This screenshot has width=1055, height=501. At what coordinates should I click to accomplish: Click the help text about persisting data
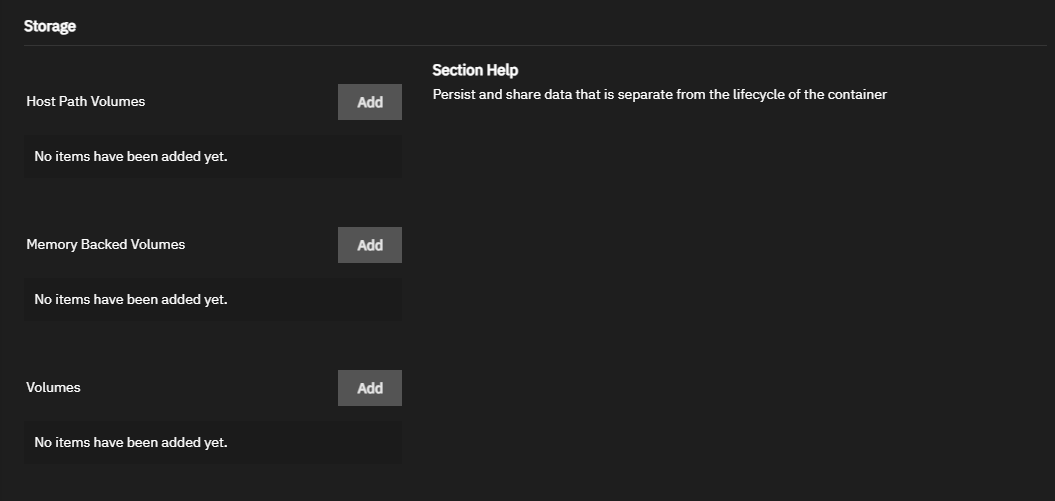click(660, 95)
